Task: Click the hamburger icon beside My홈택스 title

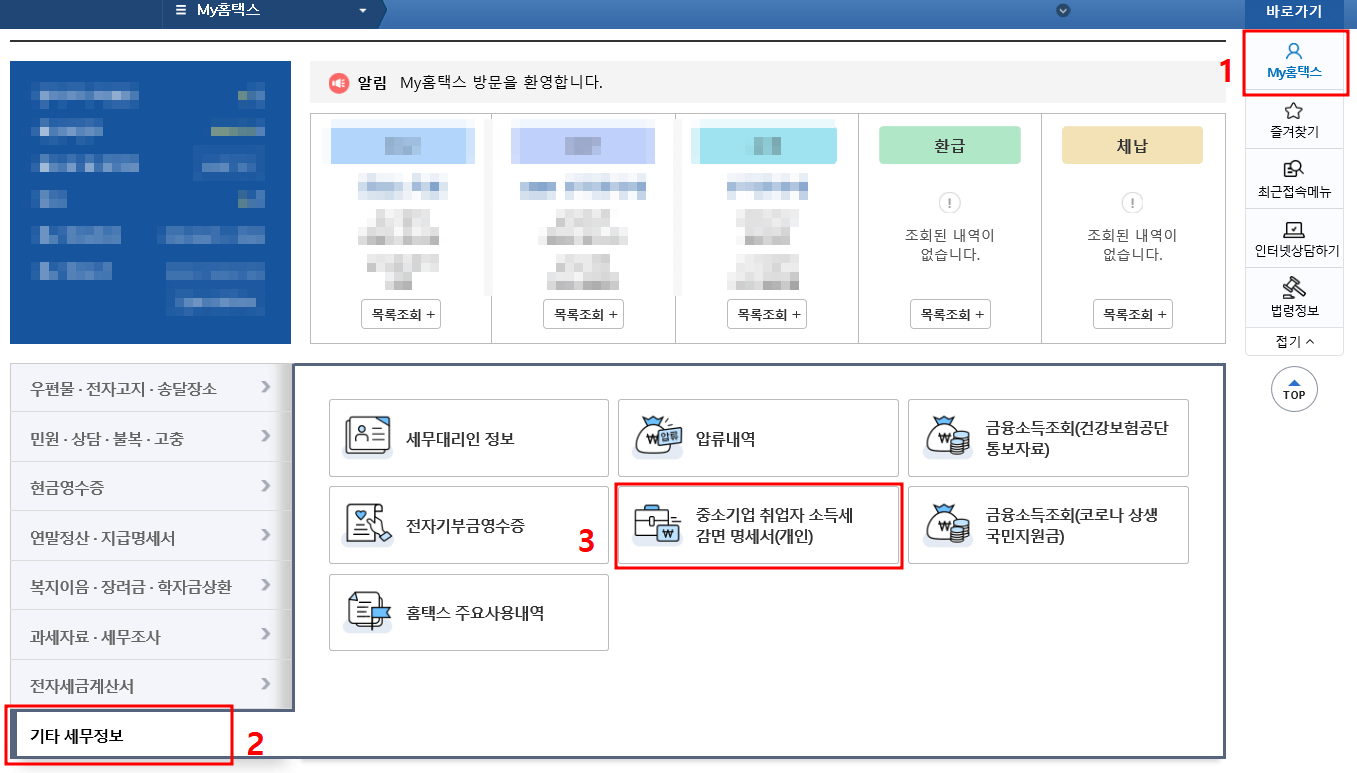Action: (x=180, y=10)
